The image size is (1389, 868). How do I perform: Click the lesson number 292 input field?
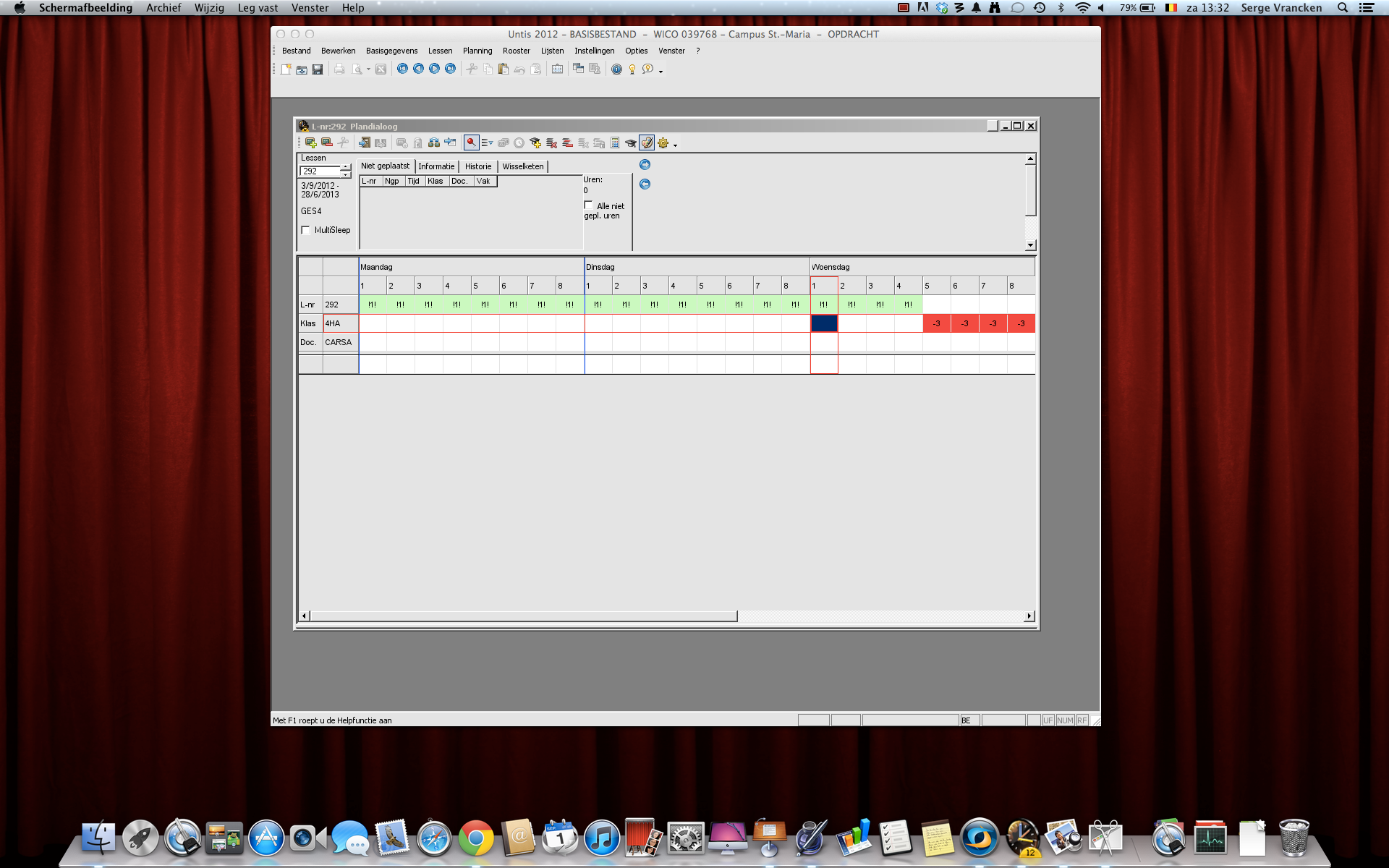(x=319, y=171)
